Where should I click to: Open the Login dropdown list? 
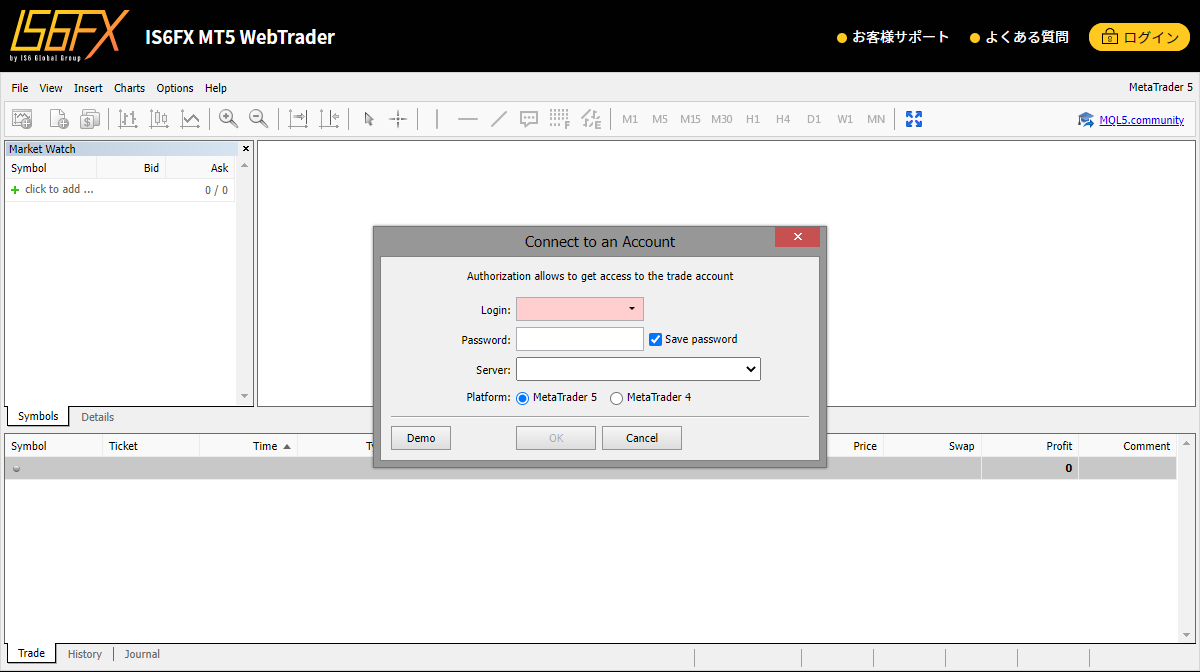(x=631, y=309)
